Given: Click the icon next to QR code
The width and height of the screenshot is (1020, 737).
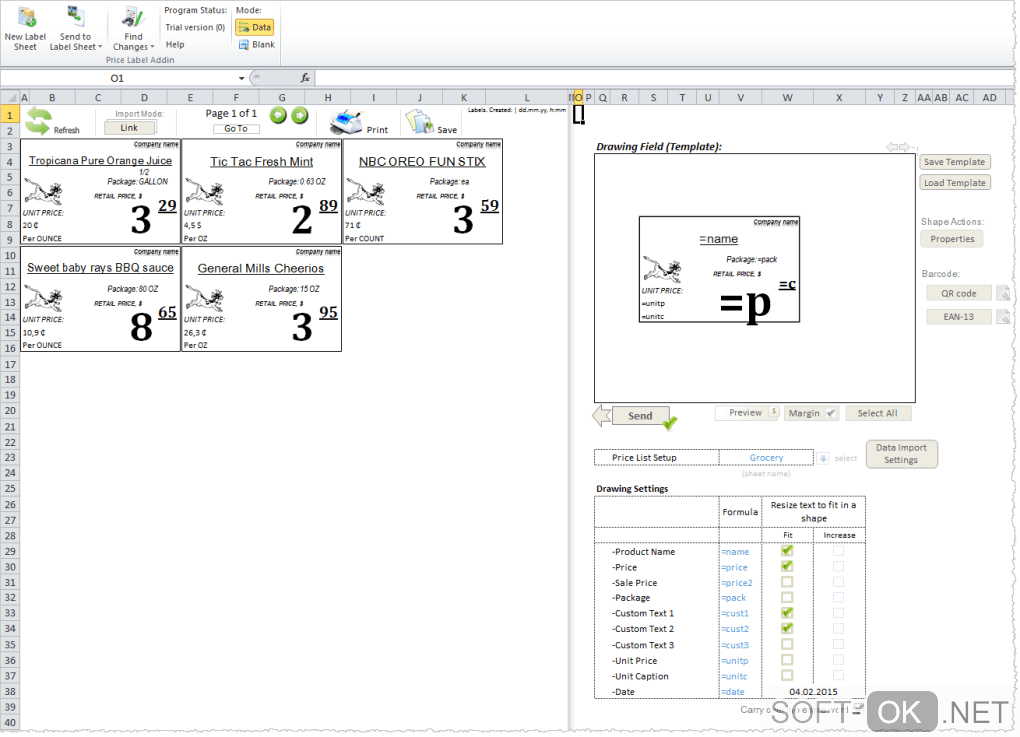Looking at the screenshot, I should point(1003,293).
